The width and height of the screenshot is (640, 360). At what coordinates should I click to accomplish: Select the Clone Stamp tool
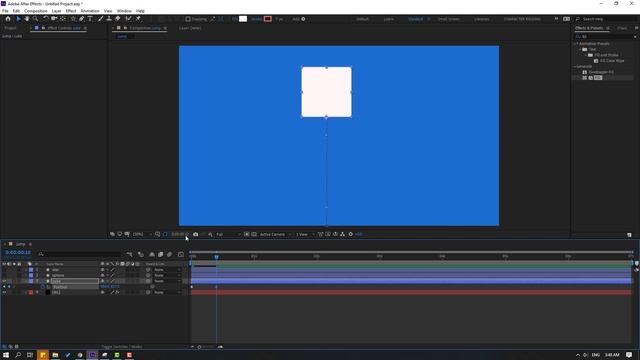109,19
